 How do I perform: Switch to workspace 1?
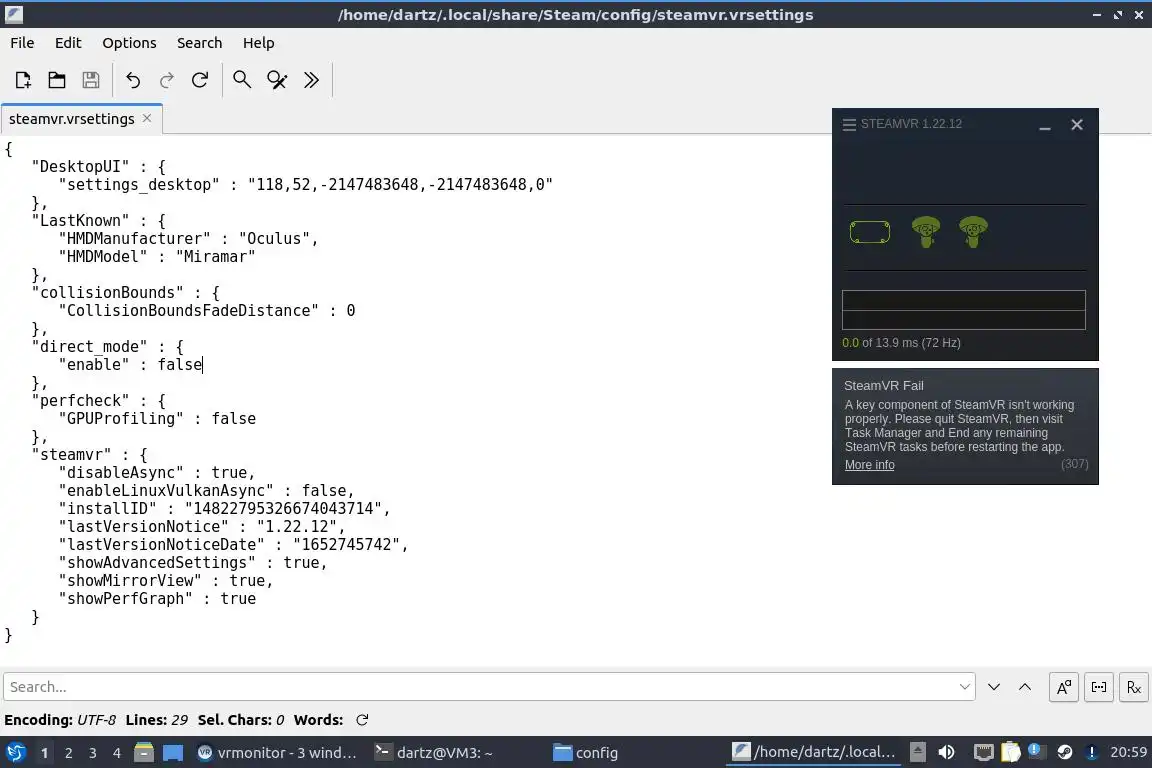tap(44, 753)
